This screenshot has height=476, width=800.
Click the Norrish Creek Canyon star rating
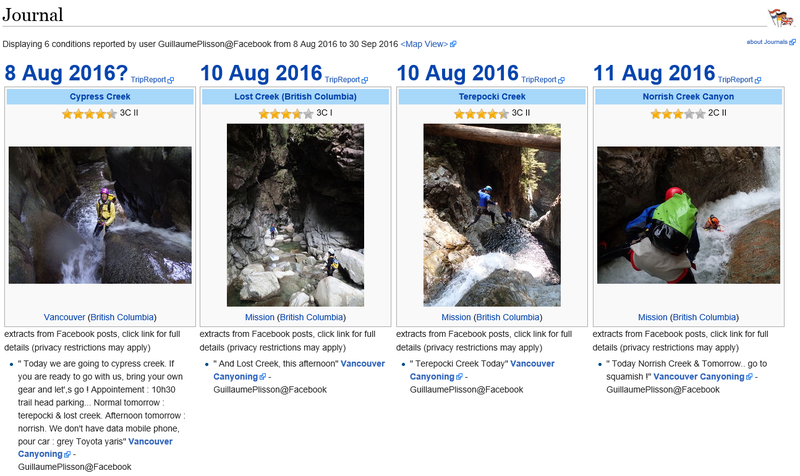coord(678,114)
